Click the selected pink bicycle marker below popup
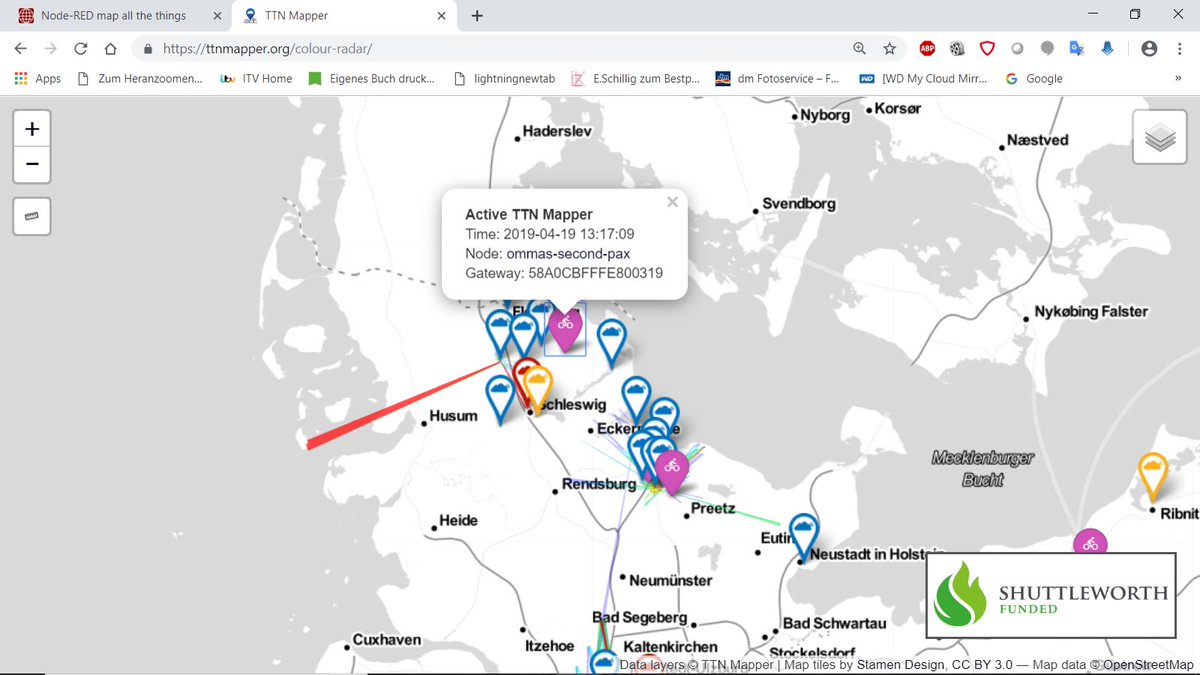This screenshot has height=675, width=1200. pos(566,329)
